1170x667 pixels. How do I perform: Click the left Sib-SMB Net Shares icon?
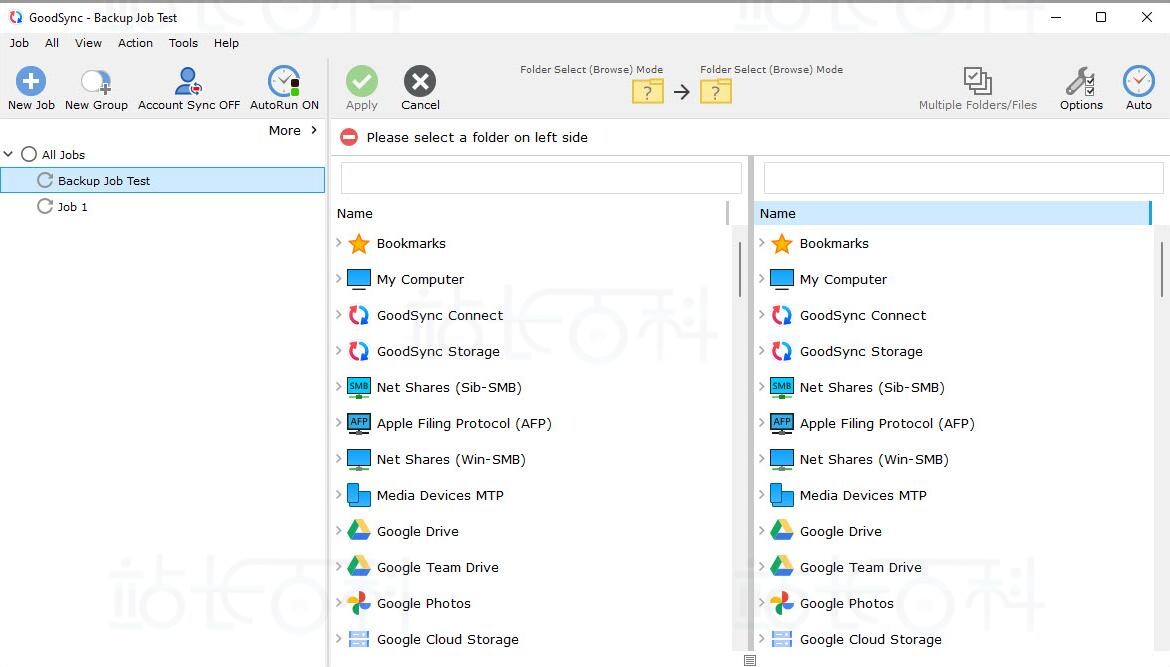click(359, 387)
